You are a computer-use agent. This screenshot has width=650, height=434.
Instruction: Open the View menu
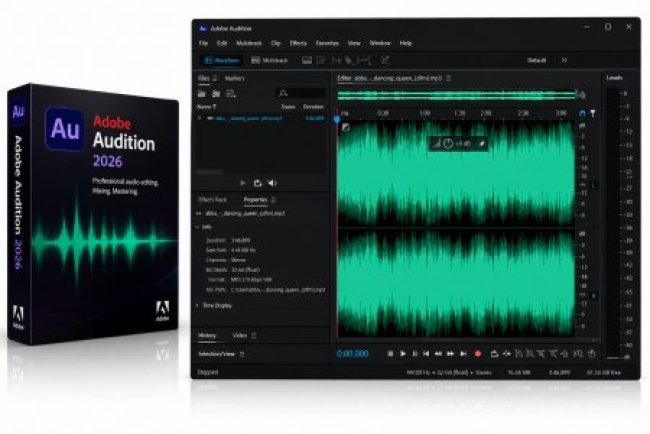tap(354, 43)
